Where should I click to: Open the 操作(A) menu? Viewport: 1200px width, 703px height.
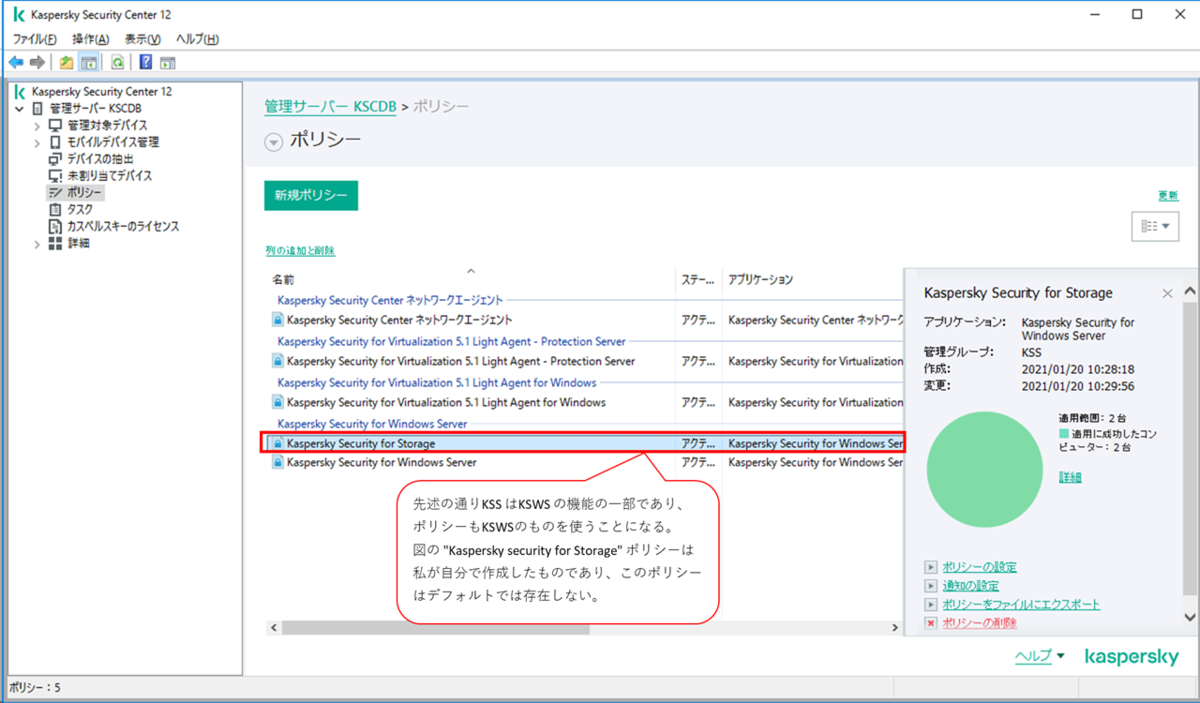click(x=91, y=39)
